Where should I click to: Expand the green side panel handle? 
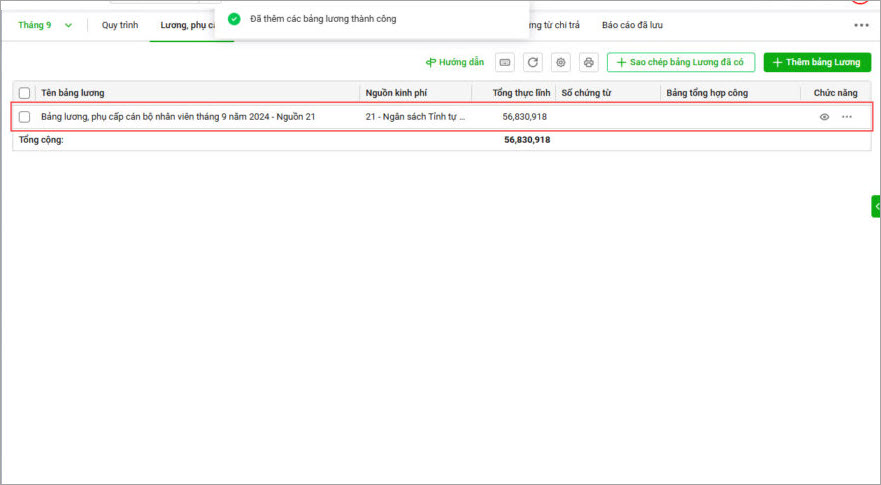coord(876,206)
